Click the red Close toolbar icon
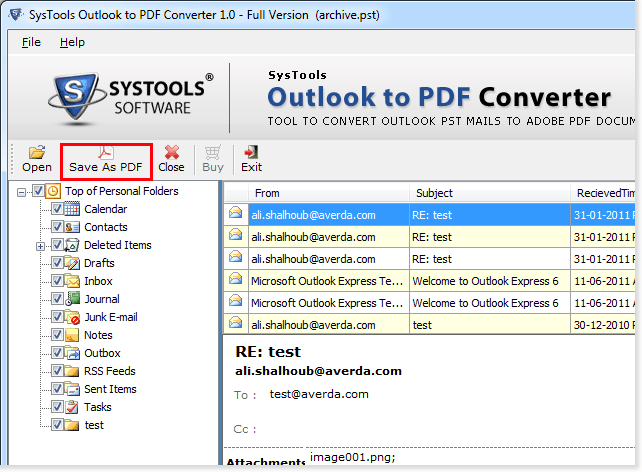Screen dimensions: 642x472 point(171,152)
